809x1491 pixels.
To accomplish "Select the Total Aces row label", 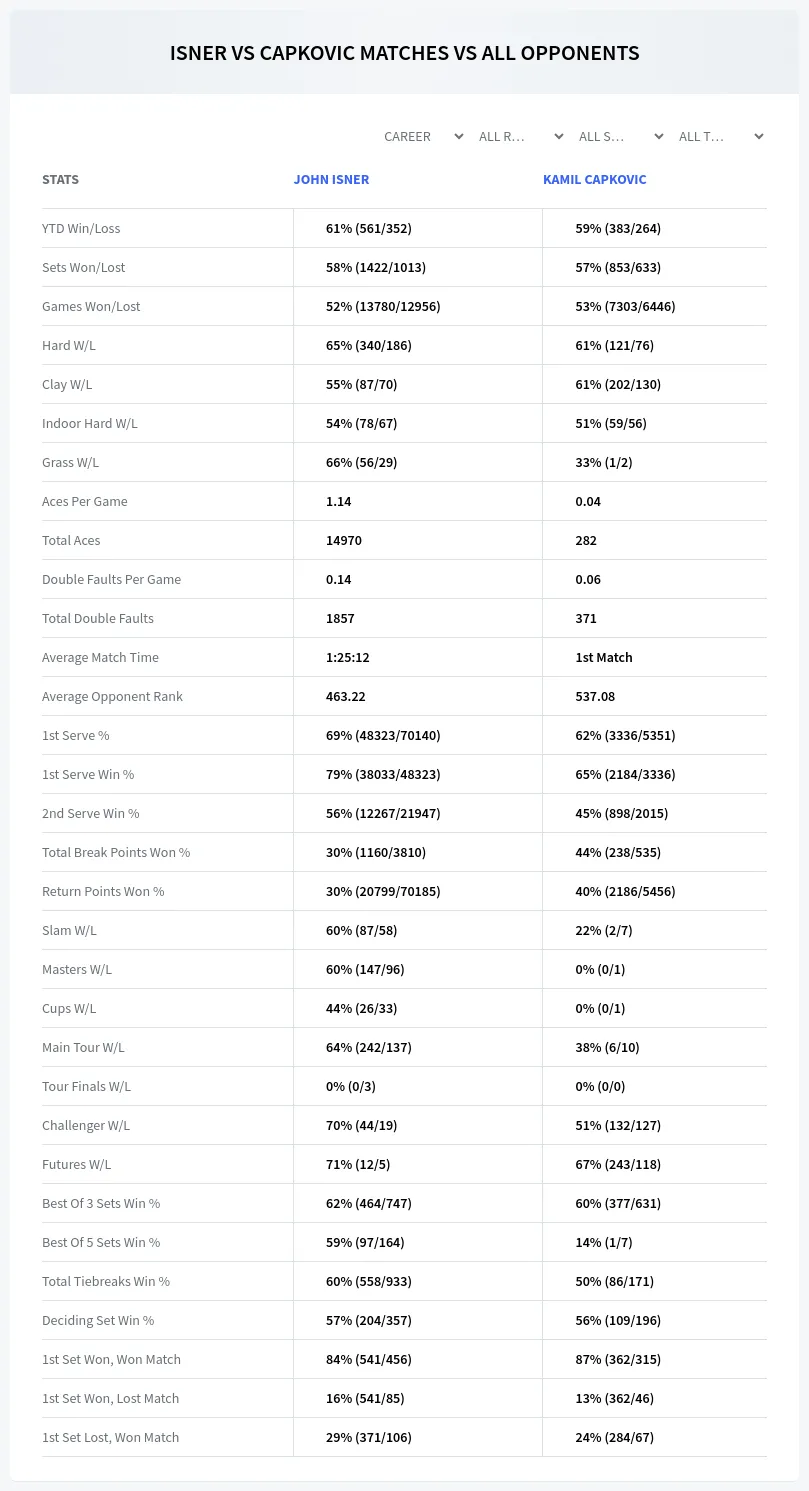I will tap(71, 540).
